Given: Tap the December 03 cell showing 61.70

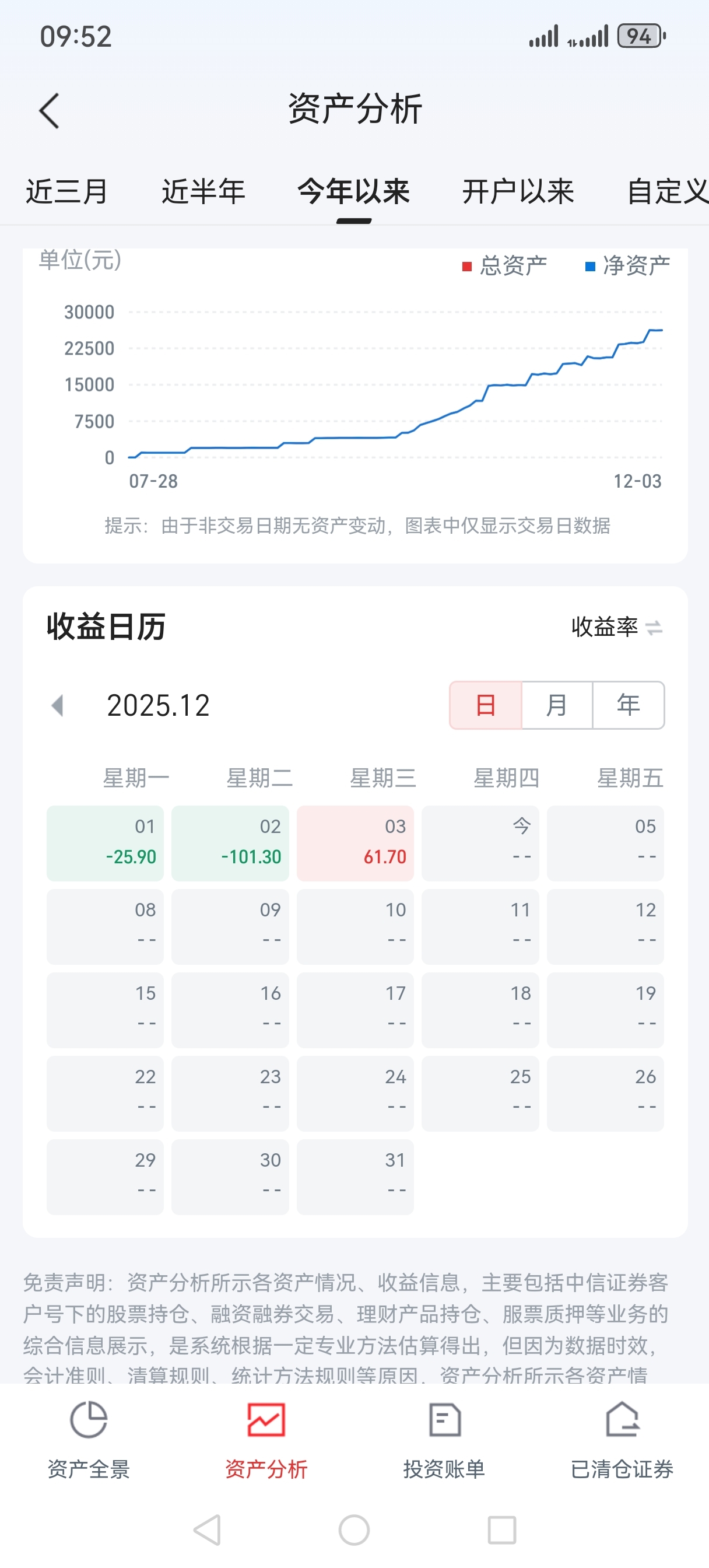Looking at the screenshot, I should coord(356,843).
